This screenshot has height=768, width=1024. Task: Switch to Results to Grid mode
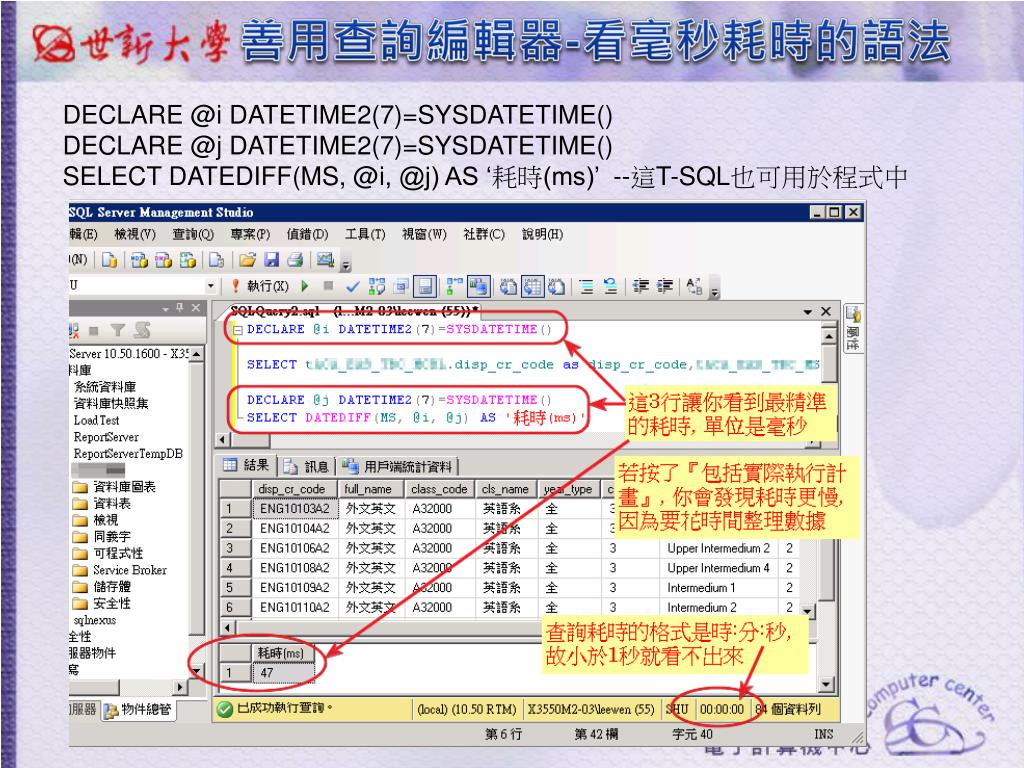click(x=532, y=286)
